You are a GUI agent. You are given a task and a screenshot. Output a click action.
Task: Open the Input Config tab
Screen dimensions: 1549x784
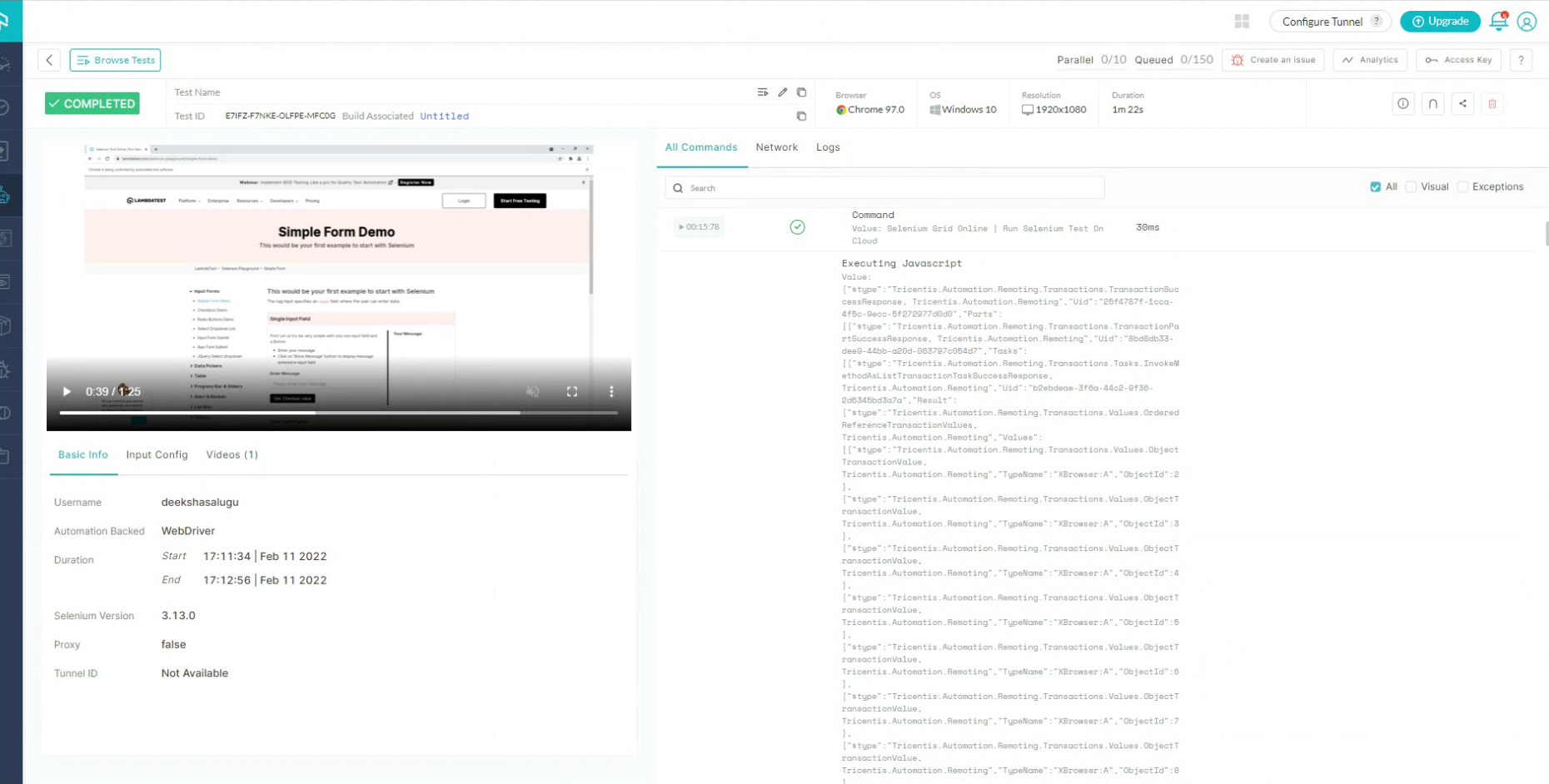[157, 455]
